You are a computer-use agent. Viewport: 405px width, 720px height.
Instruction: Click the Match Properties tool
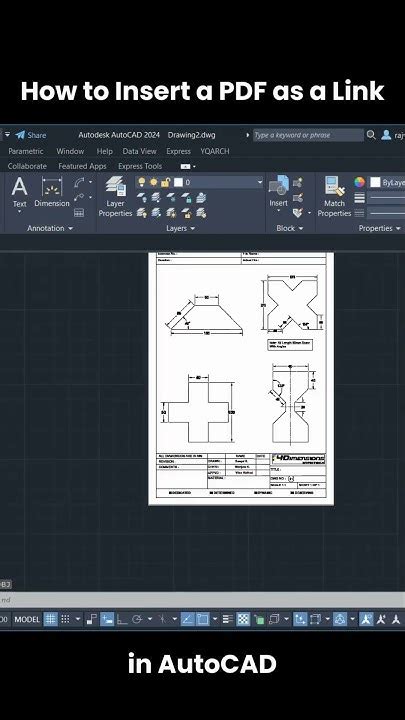(334, 197)
